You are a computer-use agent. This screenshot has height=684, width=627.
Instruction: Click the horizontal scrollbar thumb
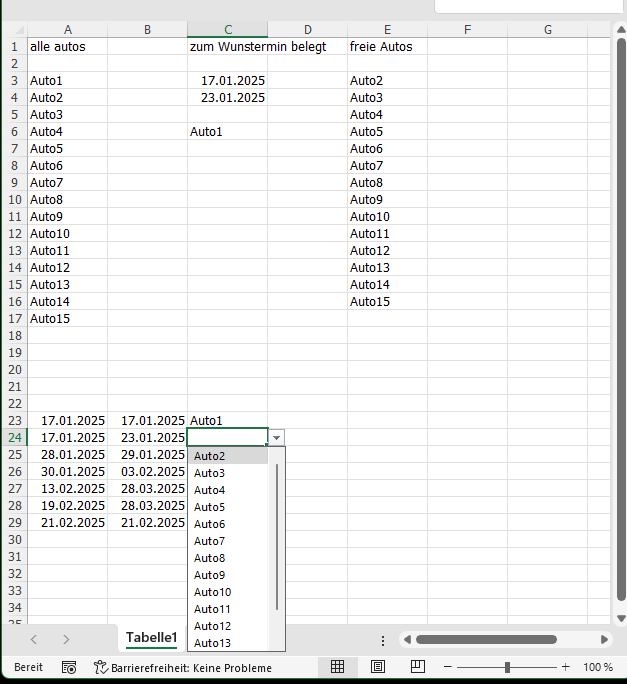486,640
